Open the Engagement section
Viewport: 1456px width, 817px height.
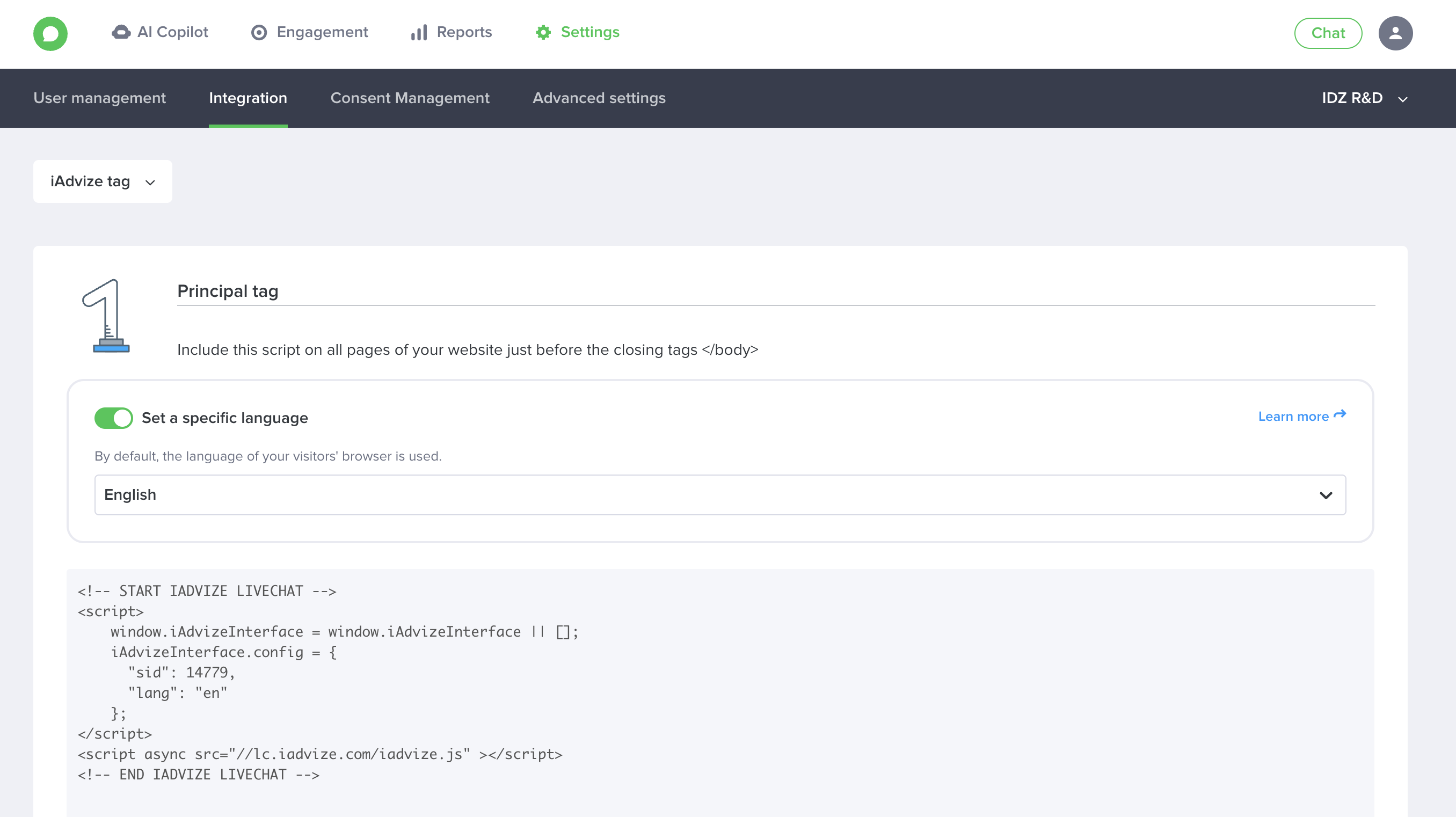309,32
